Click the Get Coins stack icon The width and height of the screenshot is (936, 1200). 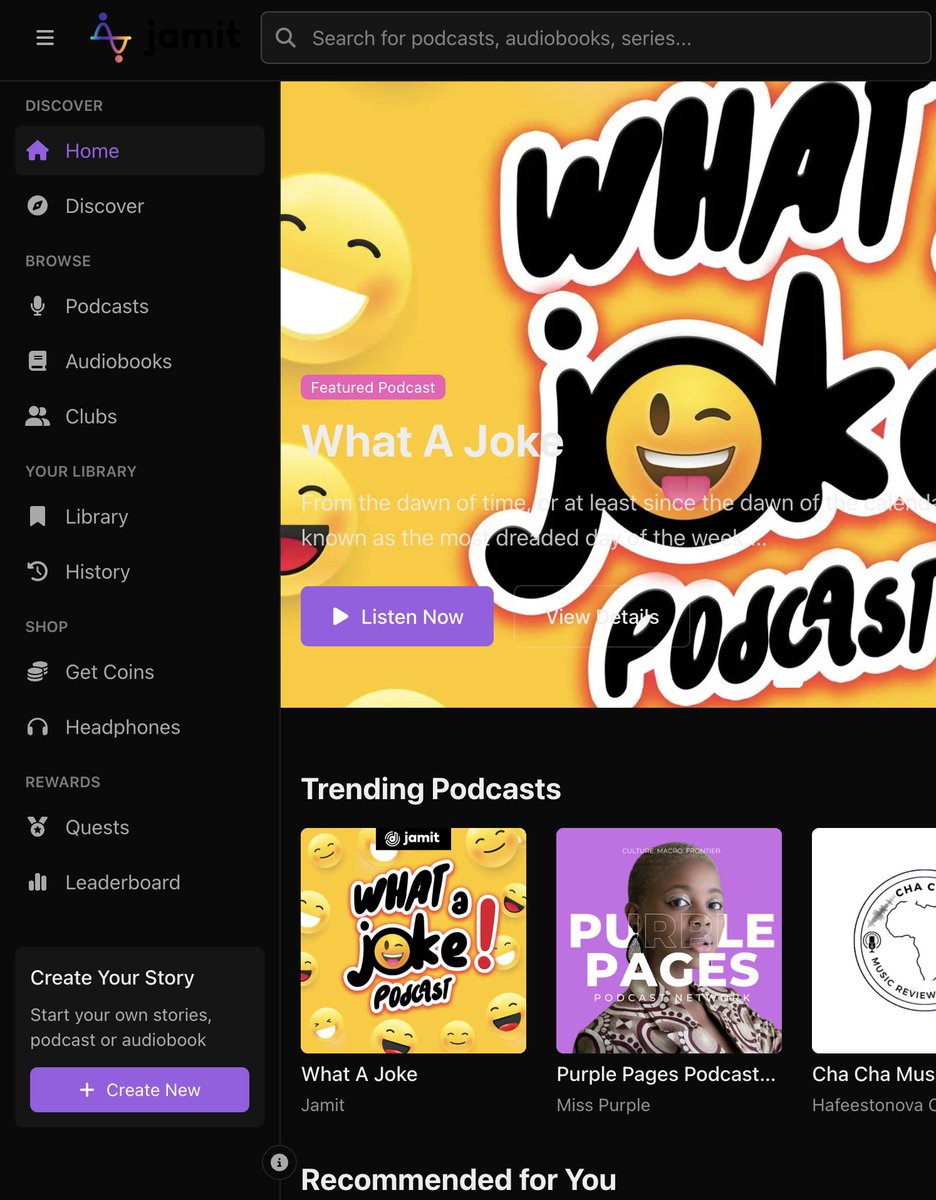coord(38,672)
